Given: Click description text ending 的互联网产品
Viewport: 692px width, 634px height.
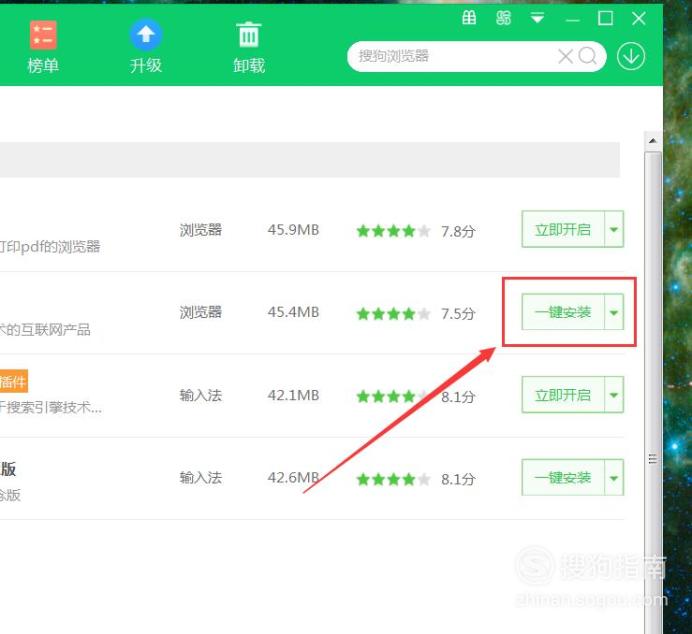Looking at the screenshot, I should tap(45, 329).
